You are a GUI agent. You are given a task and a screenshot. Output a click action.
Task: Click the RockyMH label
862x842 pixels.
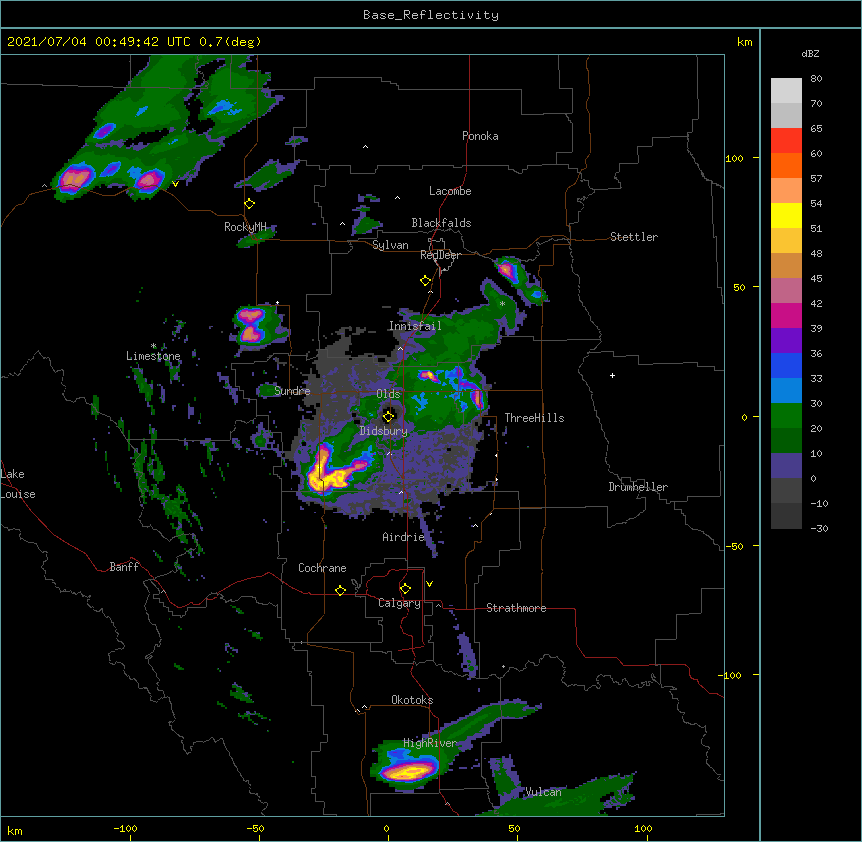coord(245,227)
